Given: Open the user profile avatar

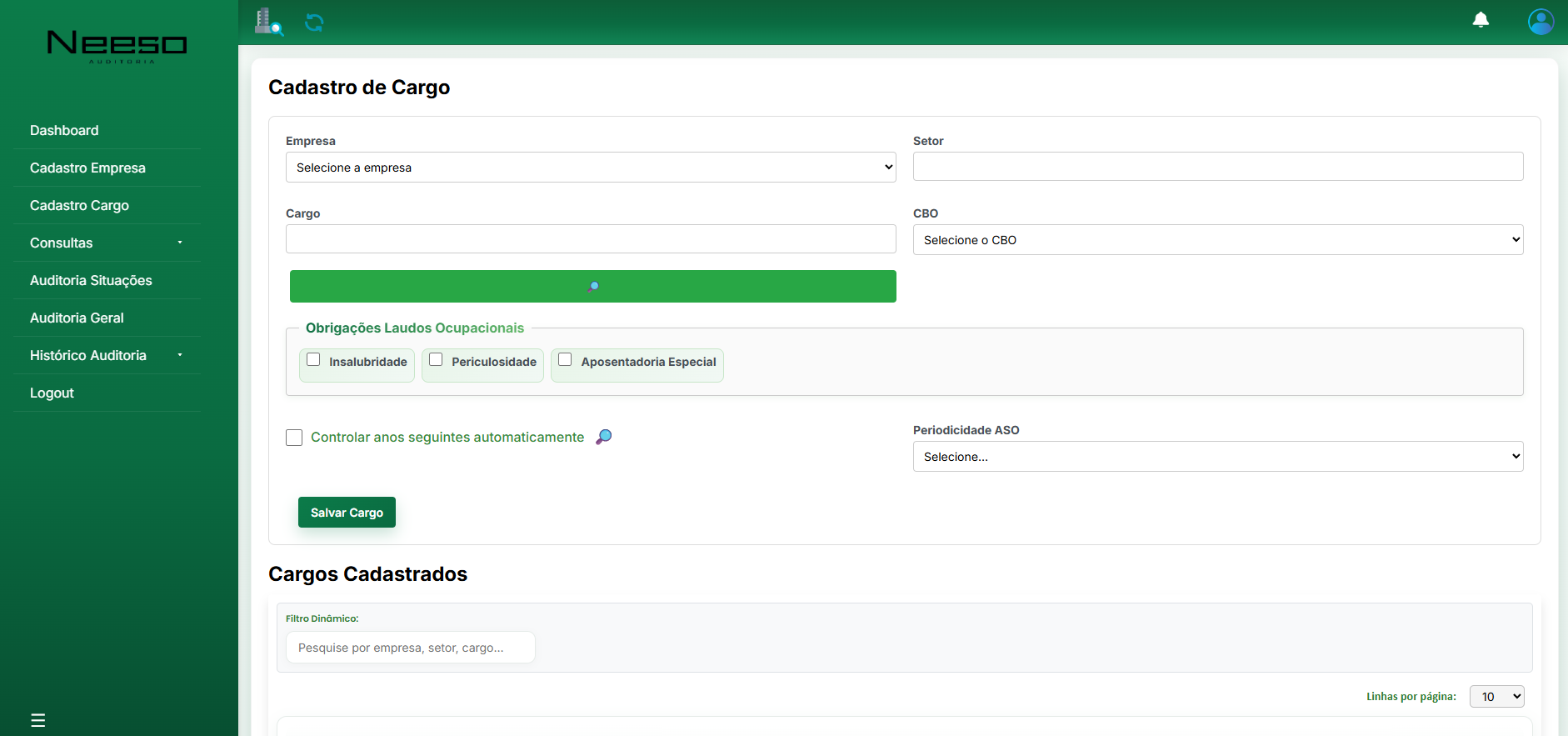Looking at the screenshot, I should [1541, 22].
